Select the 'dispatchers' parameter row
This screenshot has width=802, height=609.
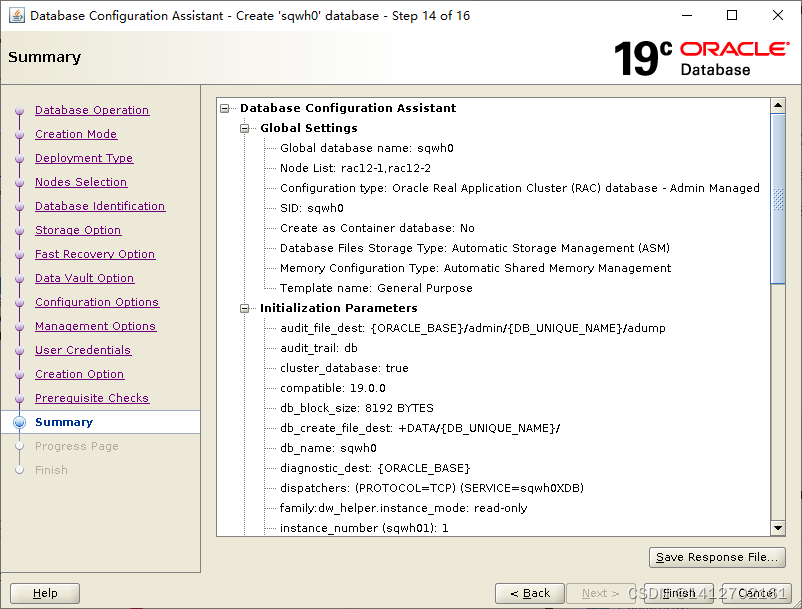click(x=432, y=488)
